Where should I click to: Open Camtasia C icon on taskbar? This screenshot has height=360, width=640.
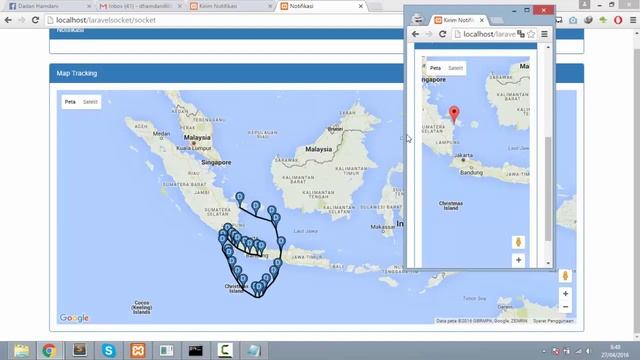225,351
